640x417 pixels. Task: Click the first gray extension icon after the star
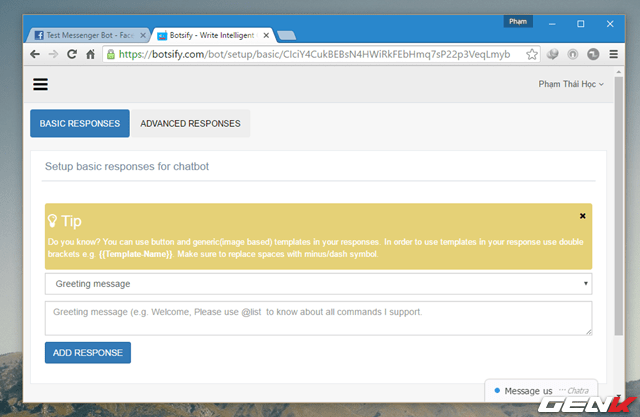[x=553, y=54]
